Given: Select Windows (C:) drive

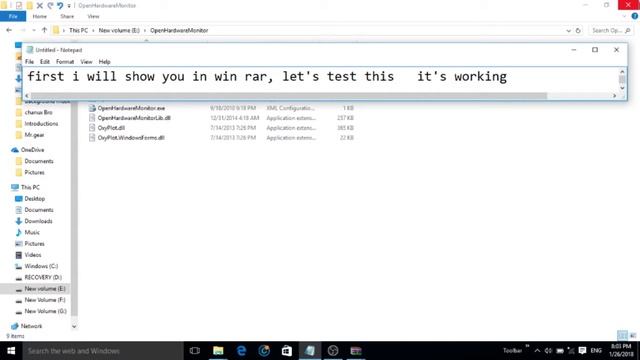Looking at the screenshot, I should (x=41, y=266).
